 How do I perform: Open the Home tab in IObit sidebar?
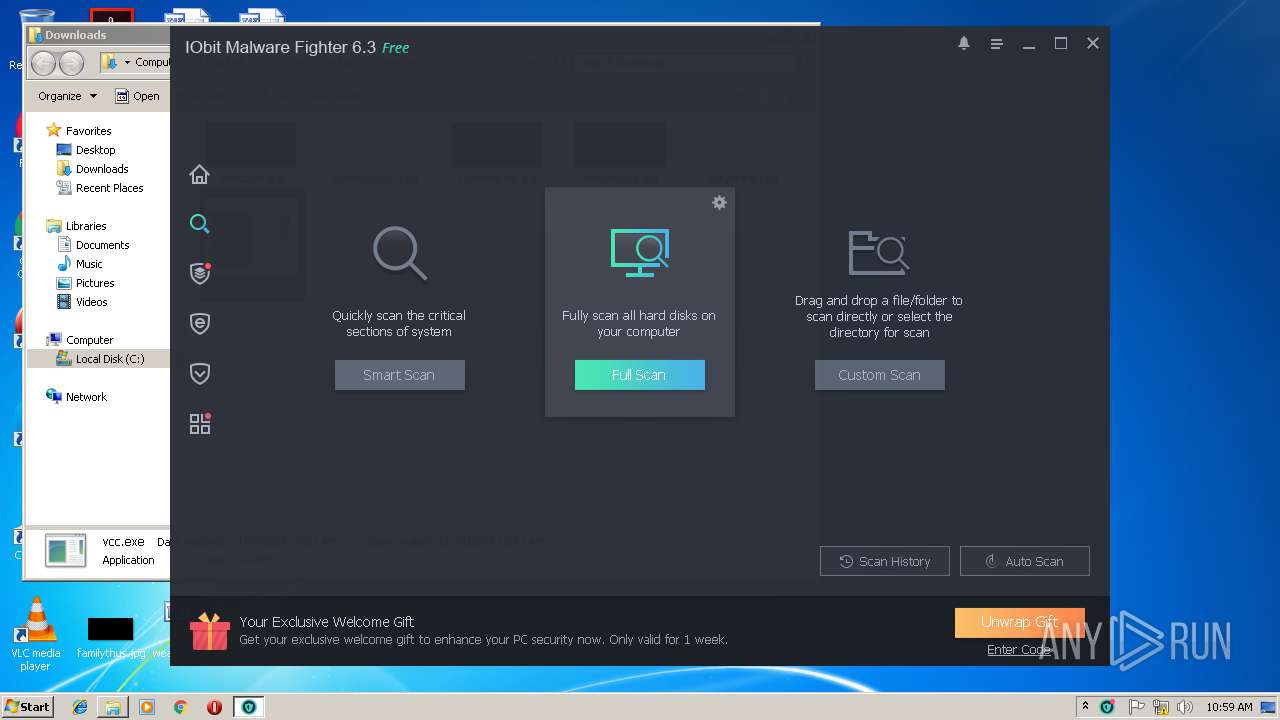199,174
